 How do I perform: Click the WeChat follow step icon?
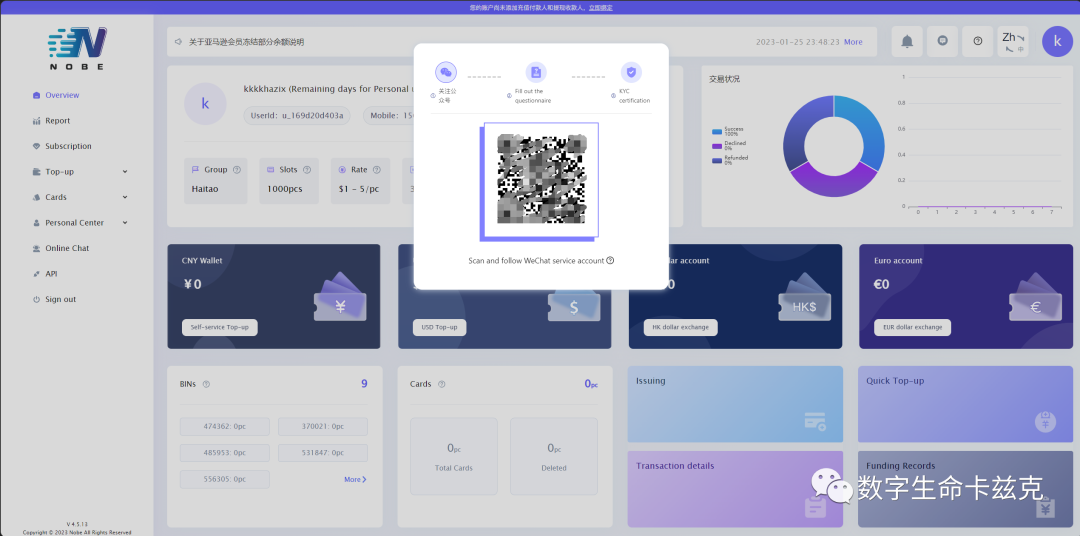[446, 72]
